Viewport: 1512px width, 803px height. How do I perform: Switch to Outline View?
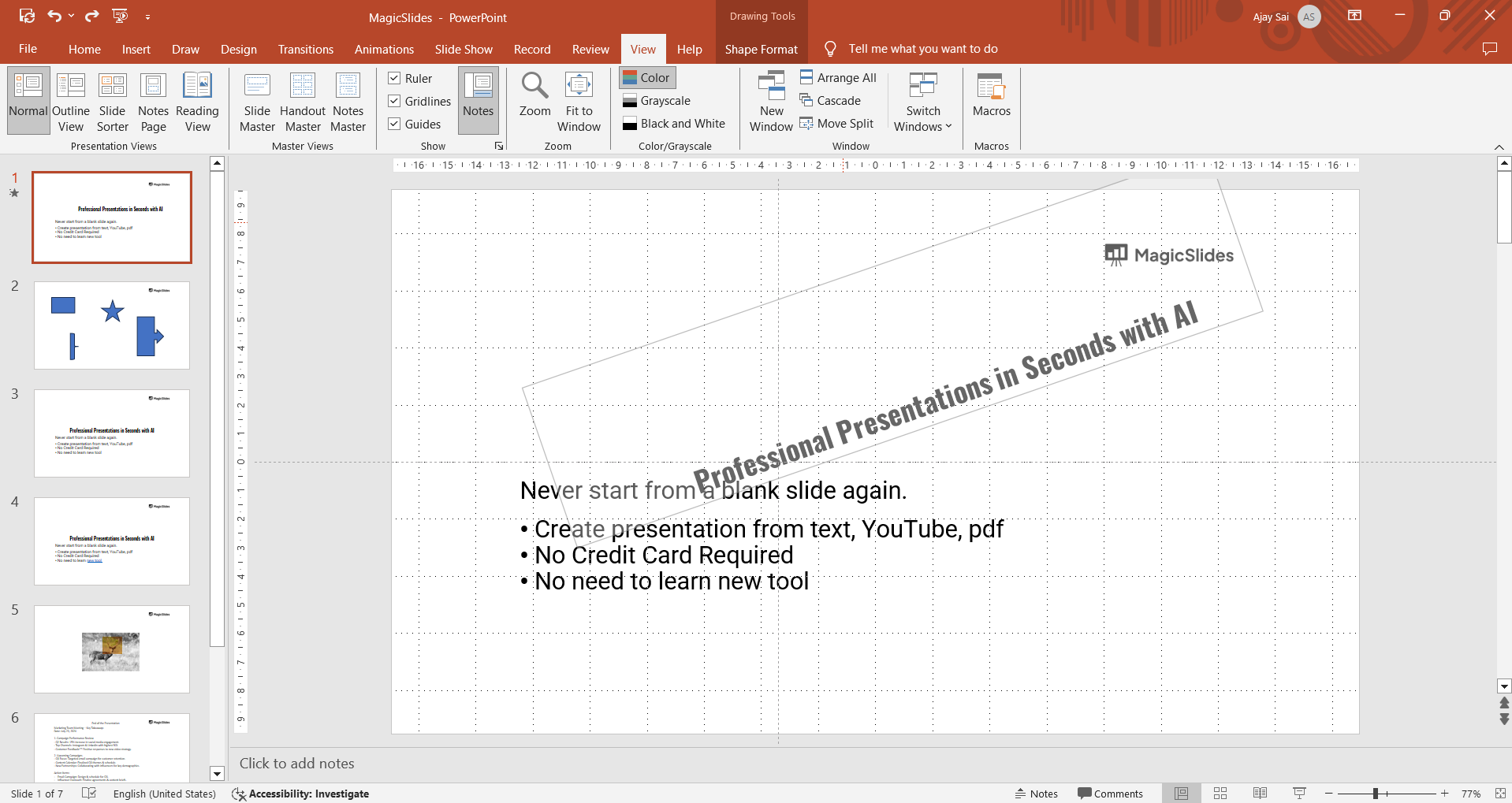tap(71, 102)
